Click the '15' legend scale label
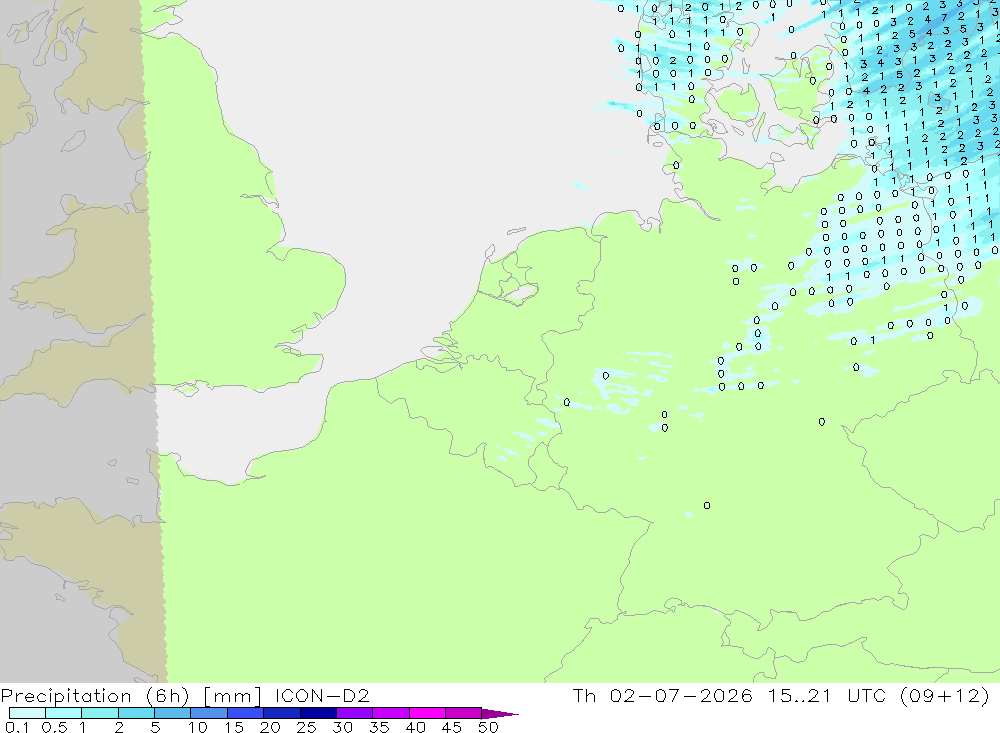 tap(234, 727)
